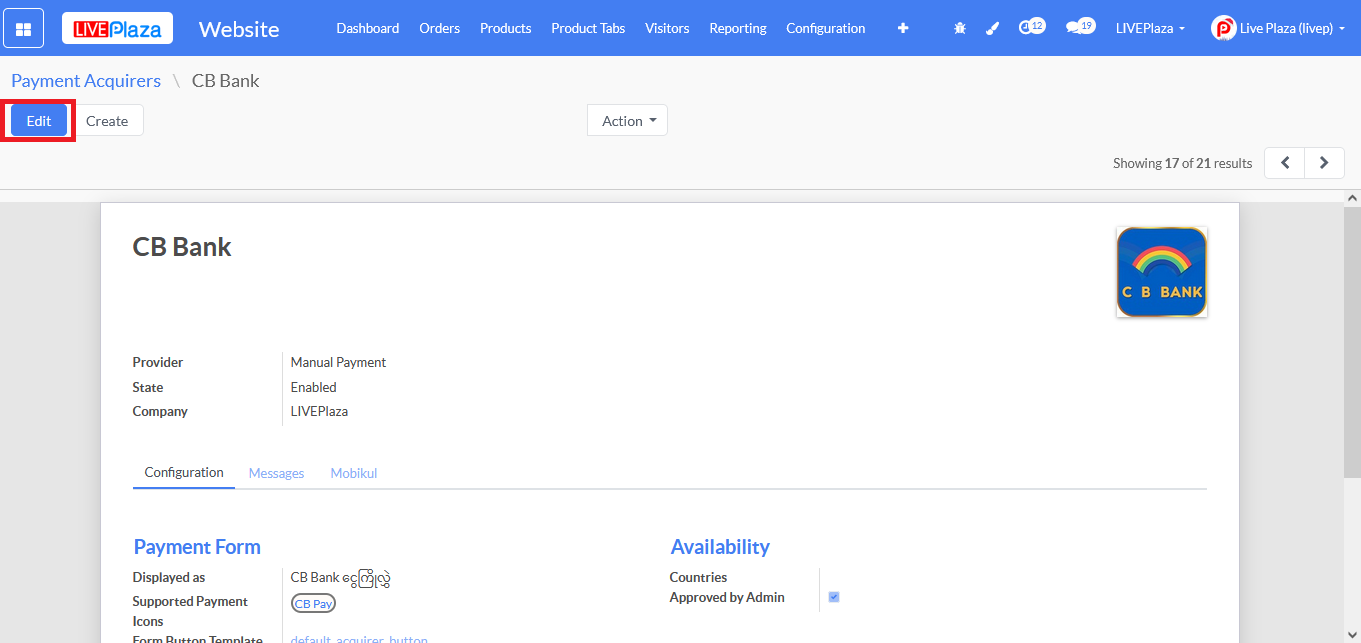Click the 'CB Bank' record heading
Image resolution: width=1361 pixels, height=643 pixels.
(x=182, y=247)
